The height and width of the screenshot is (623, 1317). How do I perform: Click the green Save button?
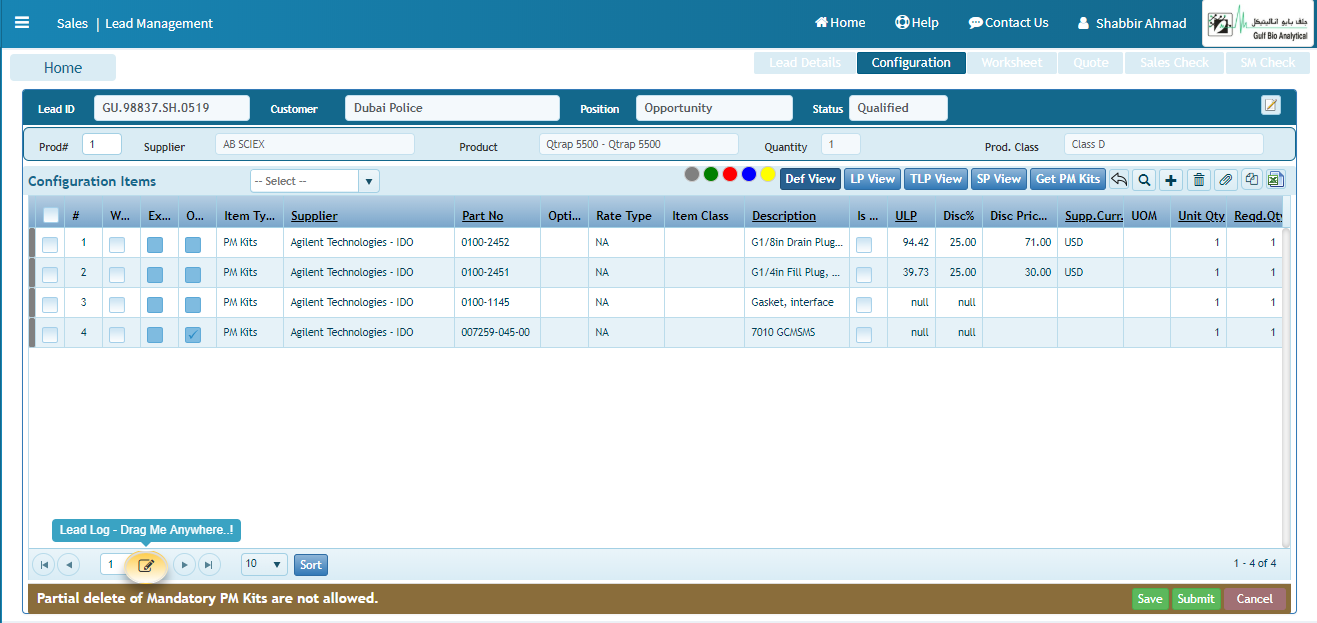(x=1150, y=599)
